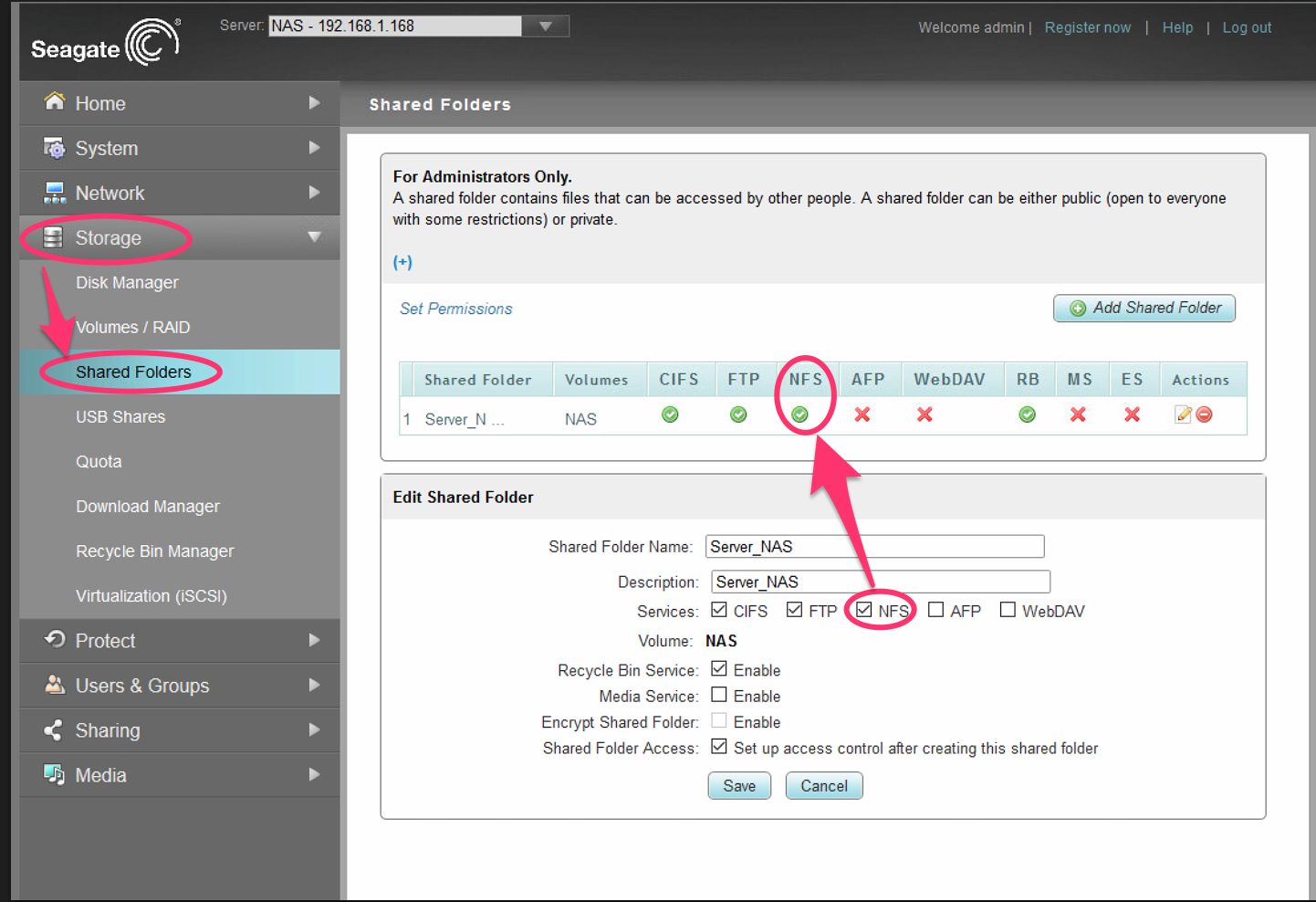This screenshot has width=1316, height=902.
Task: Click the edit pencil icon for Server_N folder
Action: (1183, 414)
